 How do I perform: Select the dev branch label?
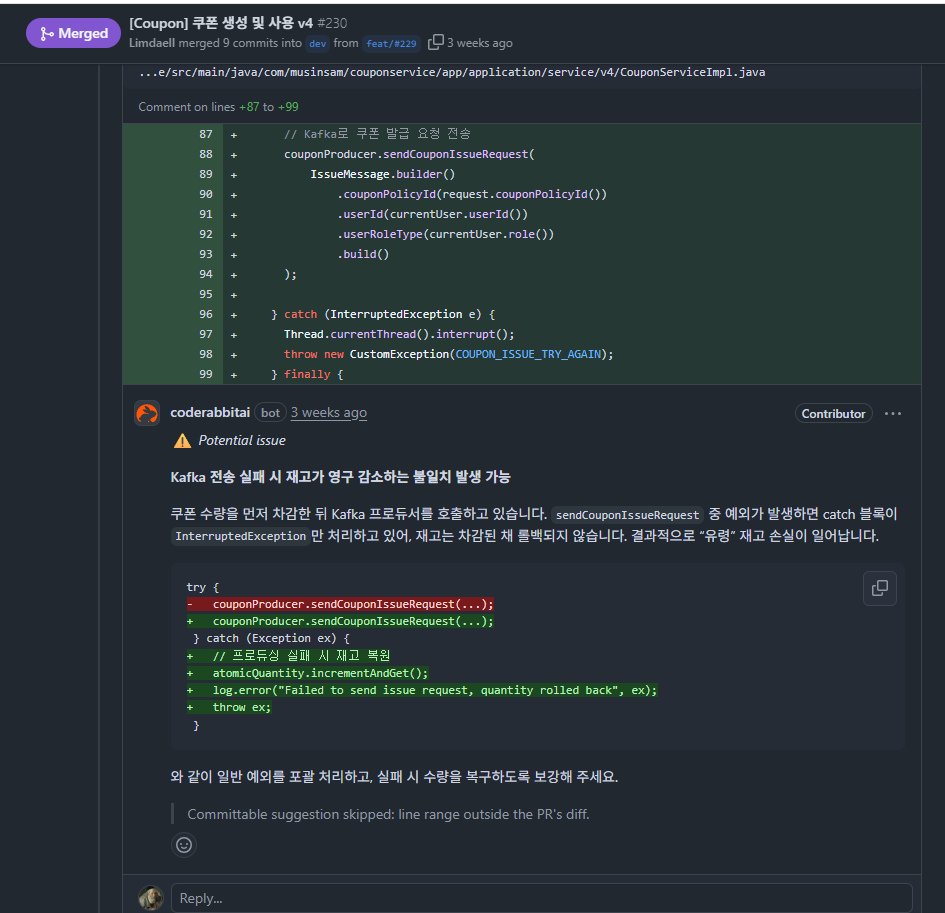point(317,43)
